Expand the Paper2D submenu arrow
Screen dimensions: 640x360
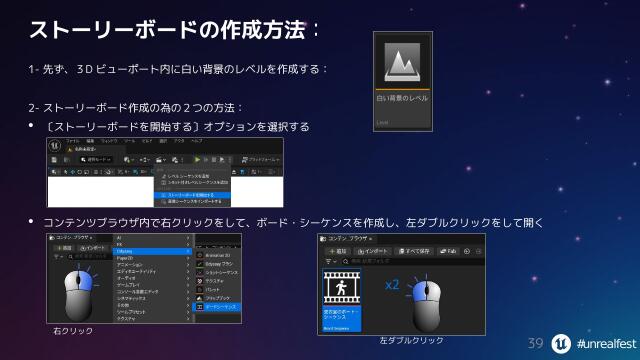coord(188,258)
